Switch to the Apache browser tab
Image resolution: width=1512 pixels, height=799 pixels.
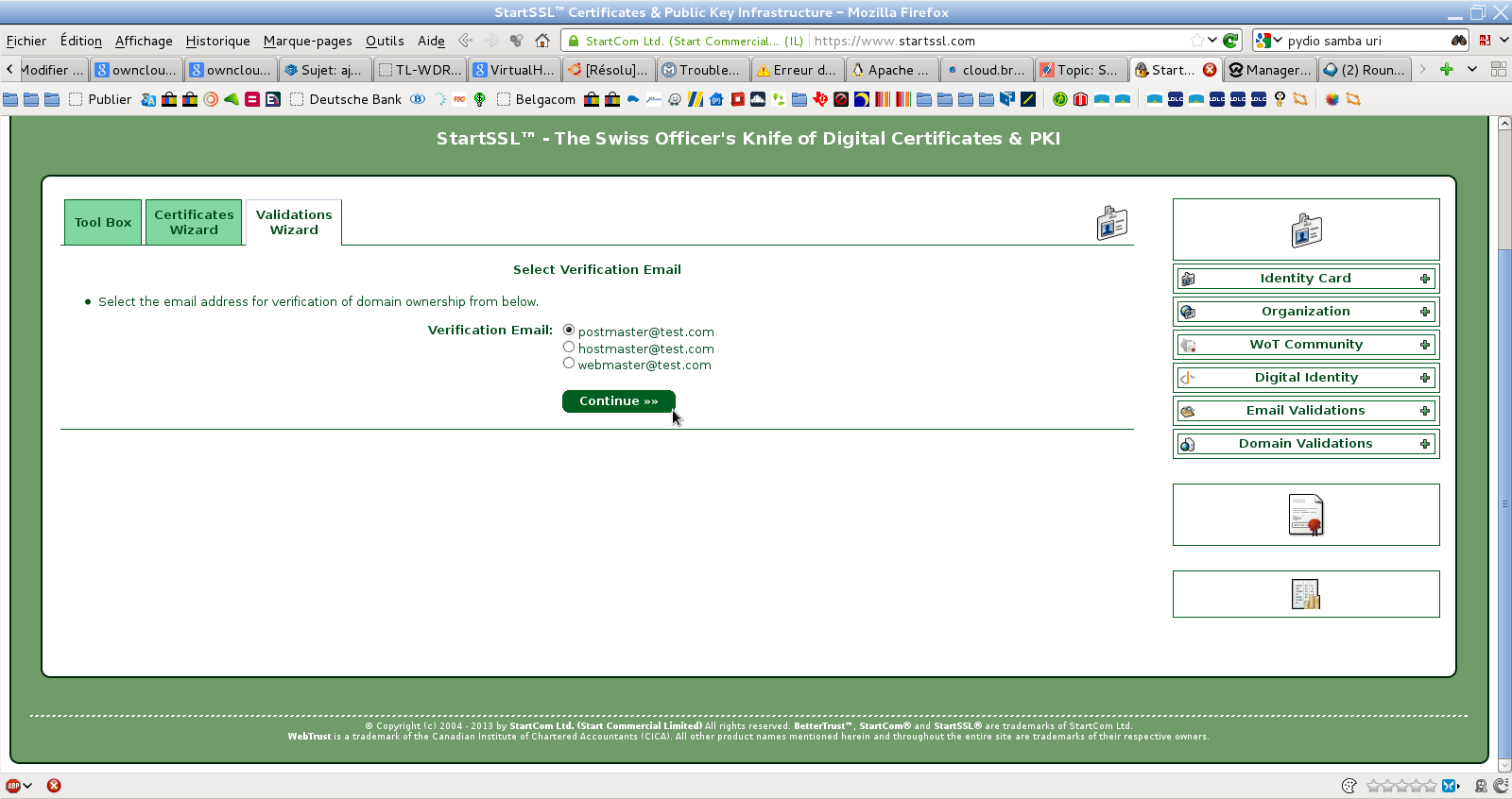tap(892, 70)
